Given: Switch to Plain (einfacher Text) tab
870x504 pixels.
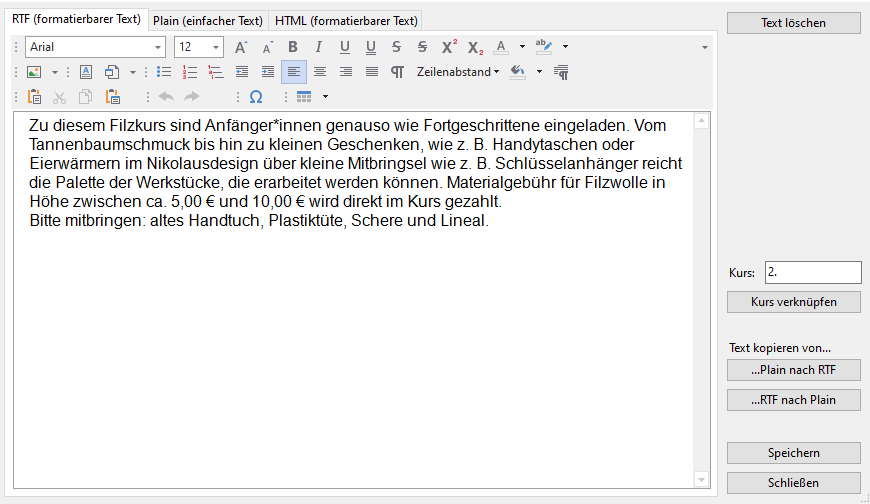Looking at the screenshot, I should pos(208,21).
